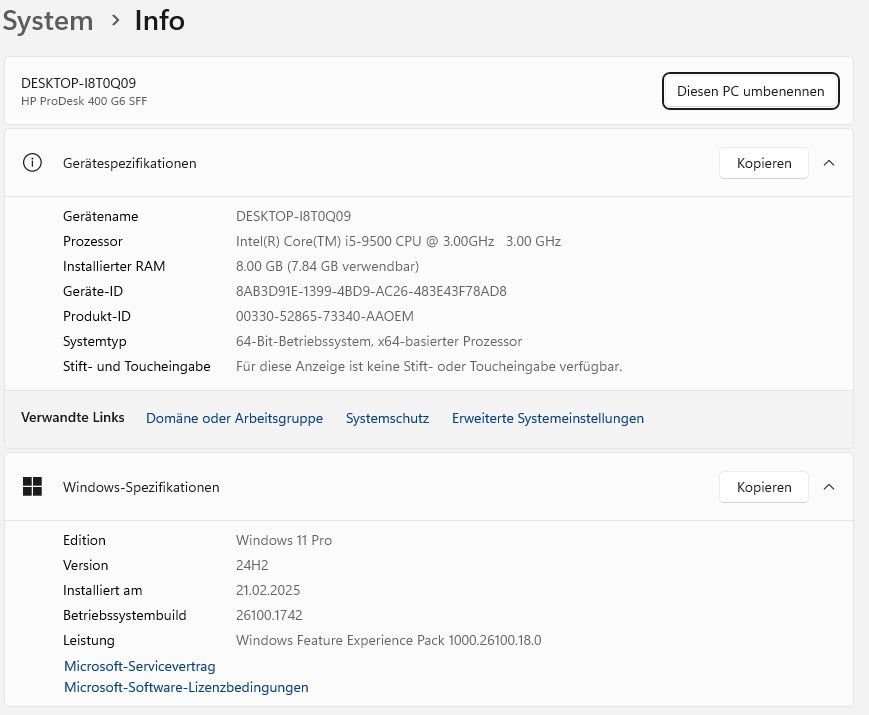Open the Domäne oder Arbeitsgruppe link
The image size is (869, 715).
(x=234, y=418)
